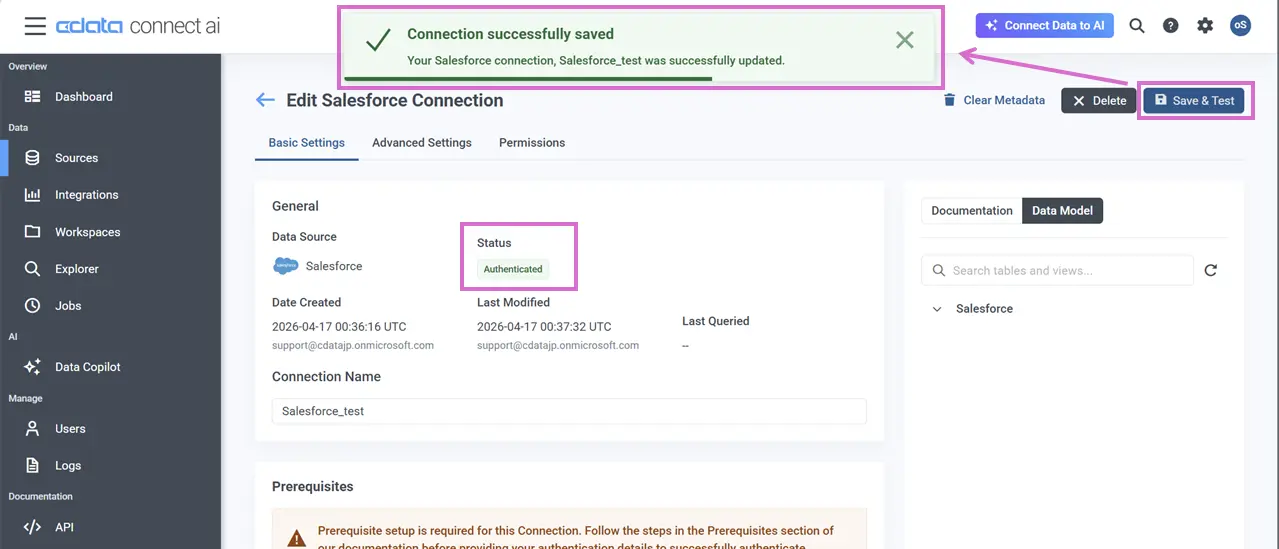Viewport: 1279px width, 549px height.
Task: Select the Data Model view
Action: point(1062,211)
